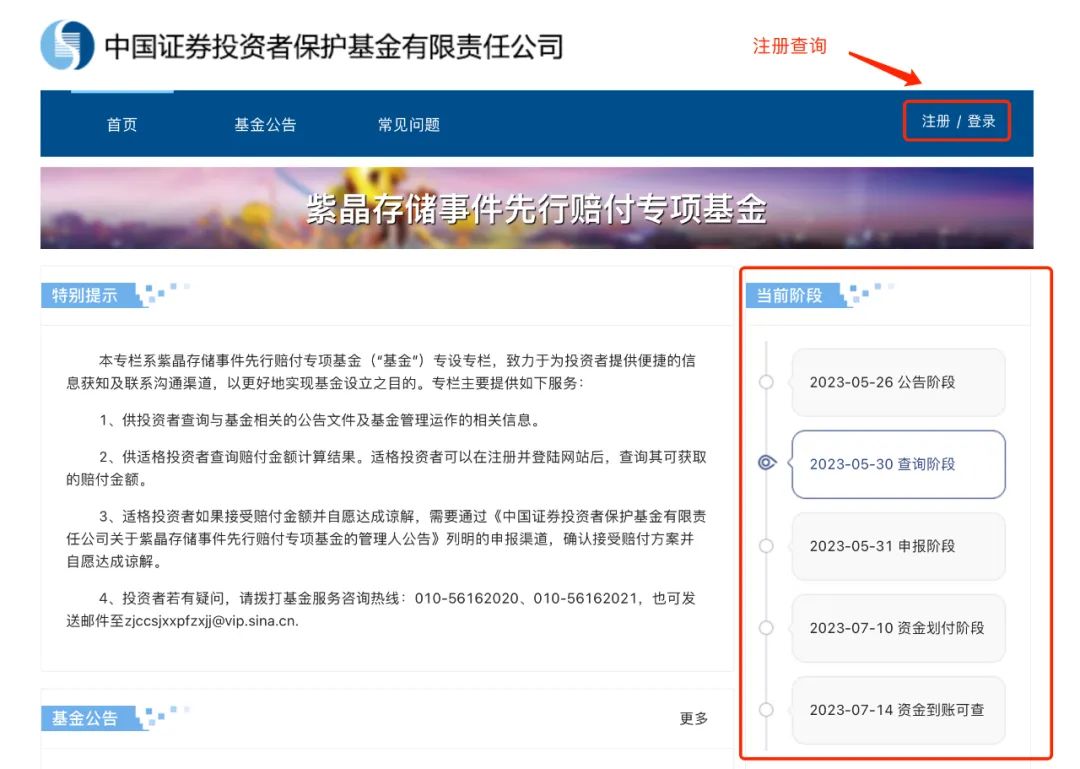The image size is (1080, 769).
Task: Select the 2023-05-30 查询阶段 stage card
Action: (x=898, y=464)
